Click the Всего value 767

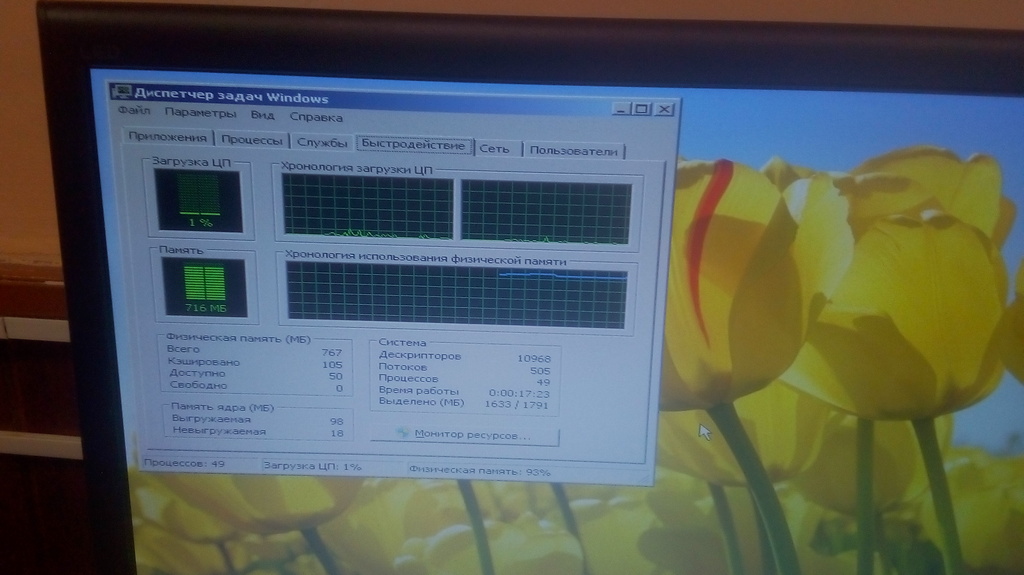coord(332,352)
